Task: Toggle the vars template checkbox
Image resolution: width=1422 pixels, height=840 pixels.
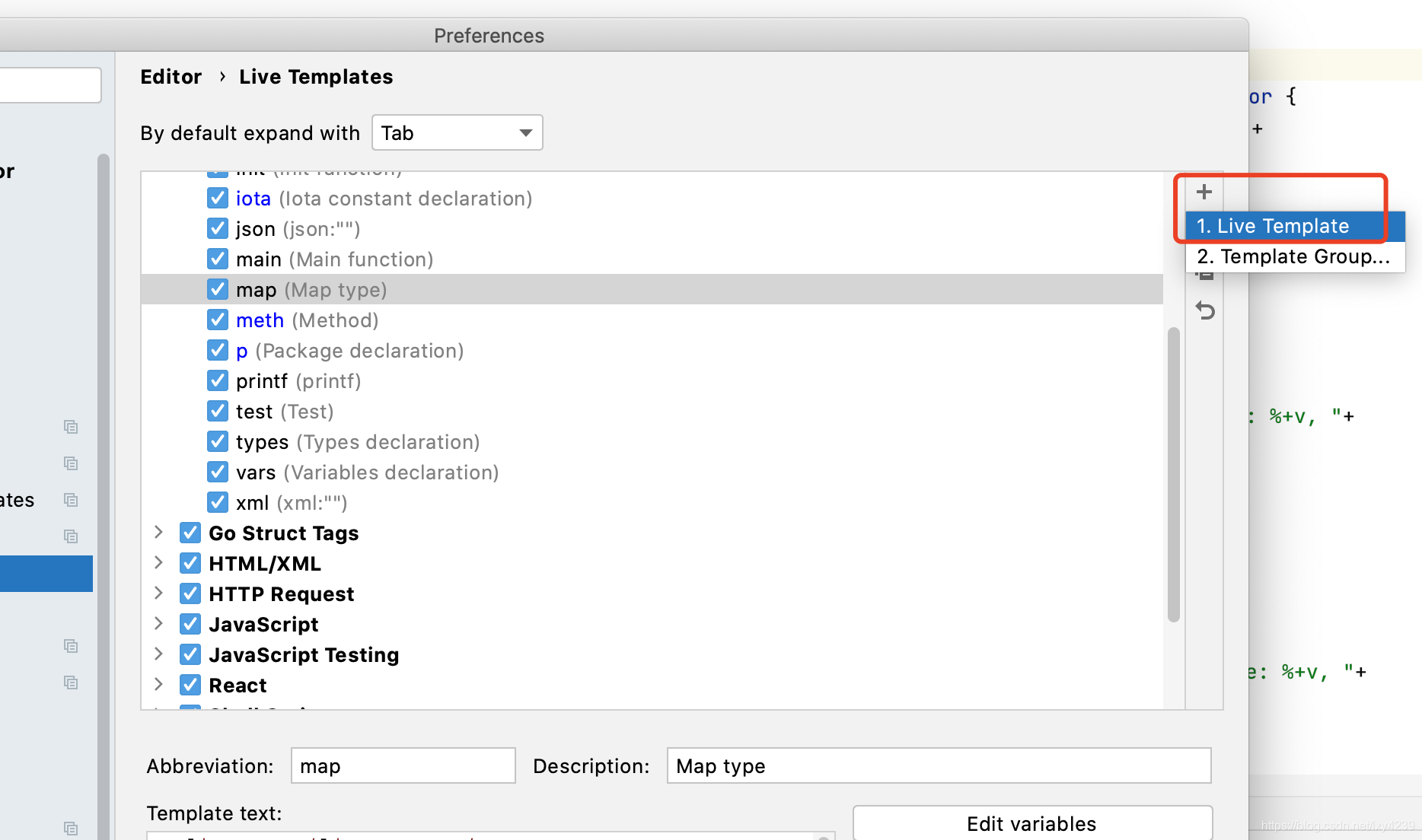Action: [218, 472]
